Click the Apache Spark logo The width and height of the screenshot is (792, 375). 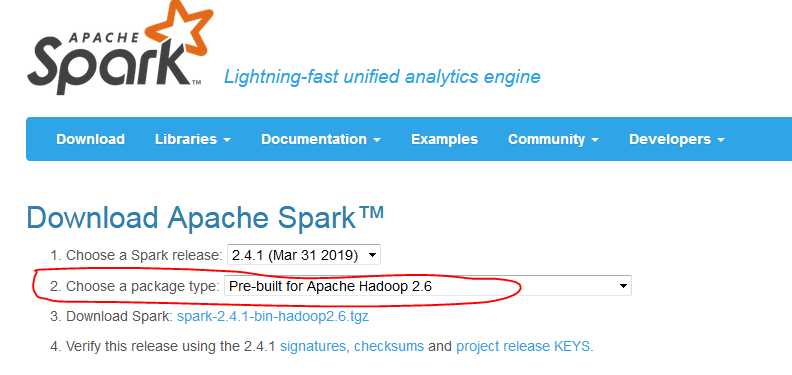[120, 48]
